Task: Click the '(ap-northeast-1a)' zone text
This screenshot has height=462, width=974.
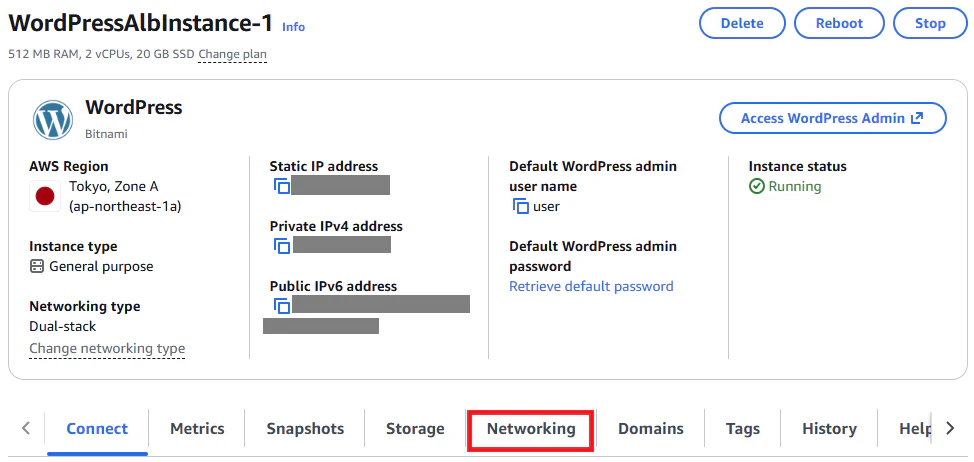Action: point(125,206)
